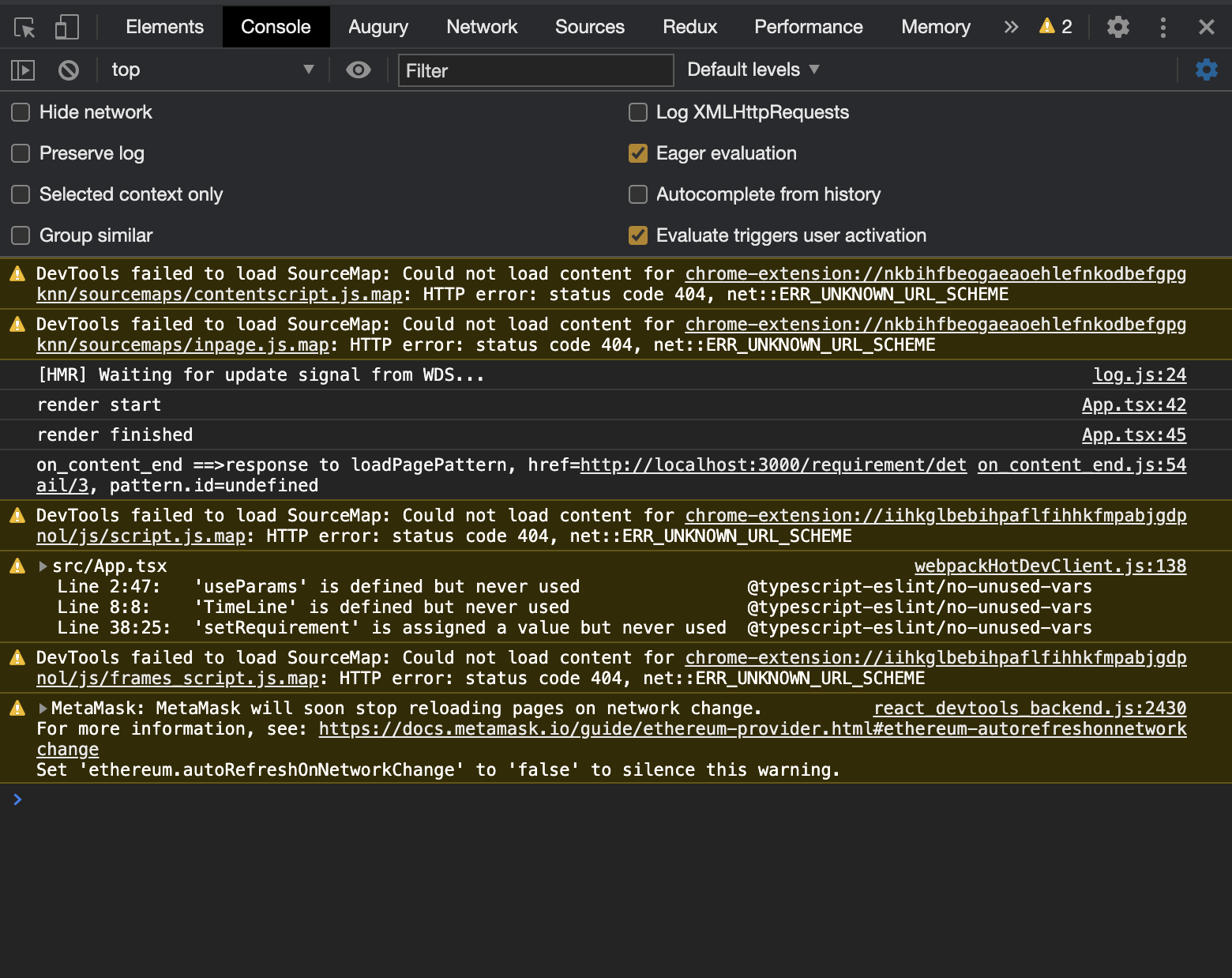Select the "'TimeLine' is defined but never used" line
The height and width of the screenshot is (978, 1232).
pyautogui.click(x=574, y=607)
